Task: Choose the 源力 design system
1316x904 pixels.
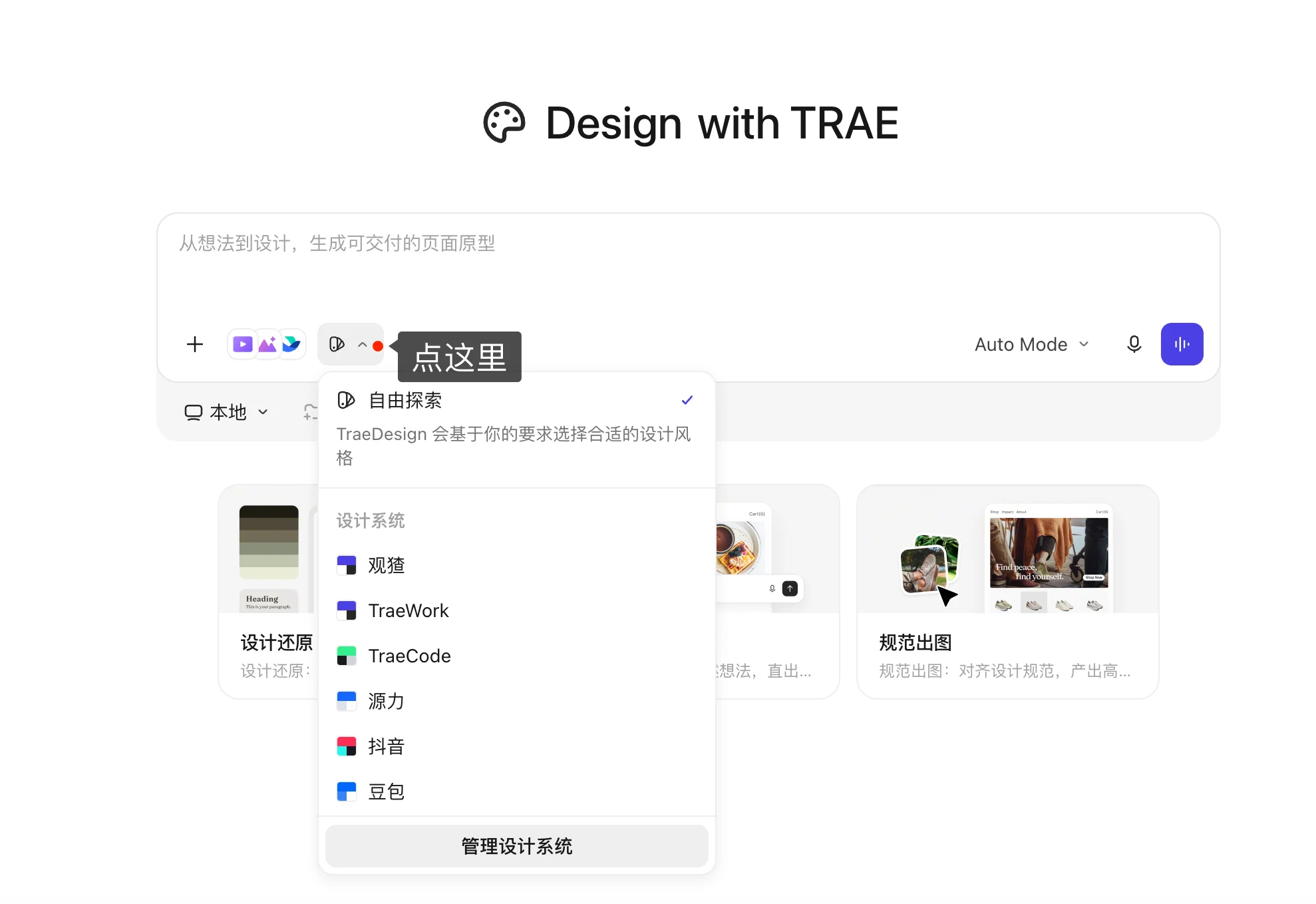Action: point(517,701)
